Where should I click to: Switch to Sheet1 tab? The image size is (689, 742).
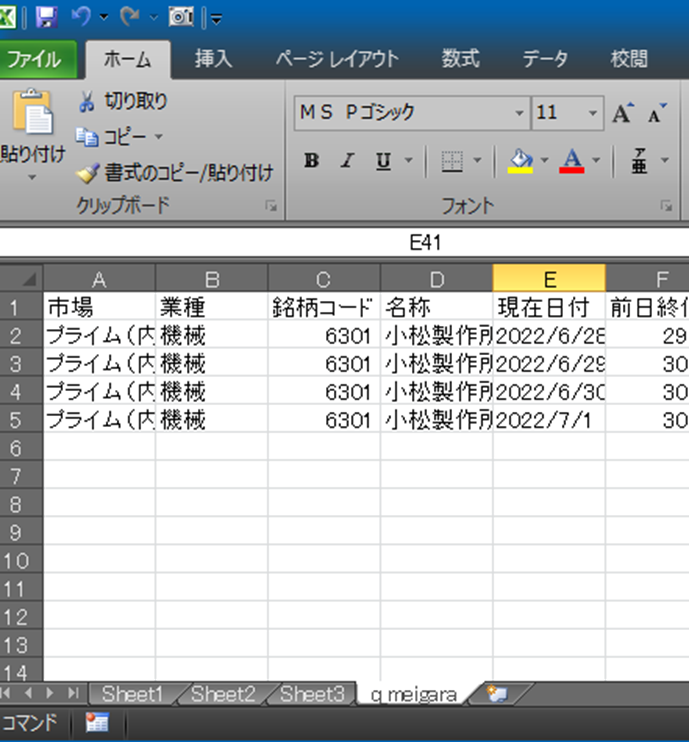pyautogui.click(x=132, y=694)
